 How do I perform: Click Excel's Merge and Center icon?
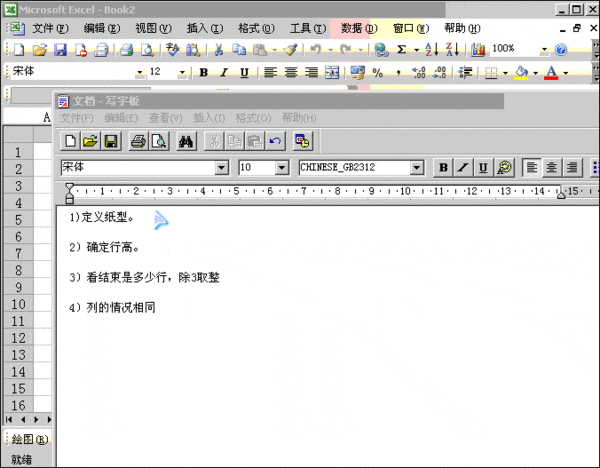[x=332, y=72]
